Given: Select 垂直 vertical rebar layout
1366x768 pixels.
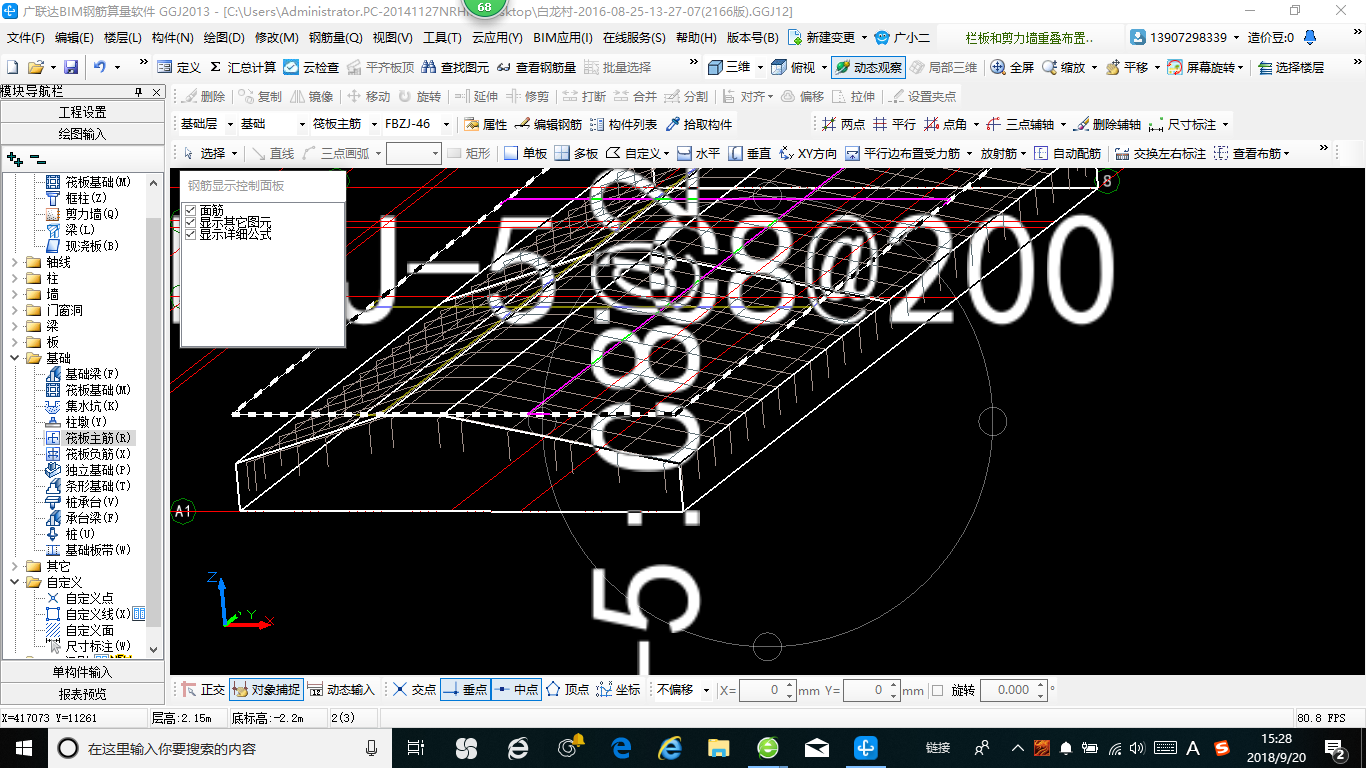Looking at the screenshot, I should pyautogui.click(x=749, y=153).
